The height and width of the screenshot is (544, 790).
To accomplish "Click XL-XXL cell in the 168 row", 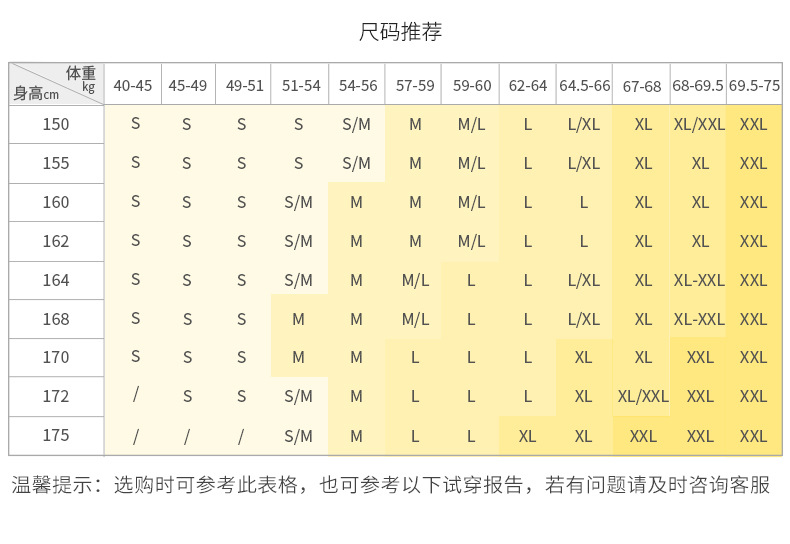I will tap(699, 319).
